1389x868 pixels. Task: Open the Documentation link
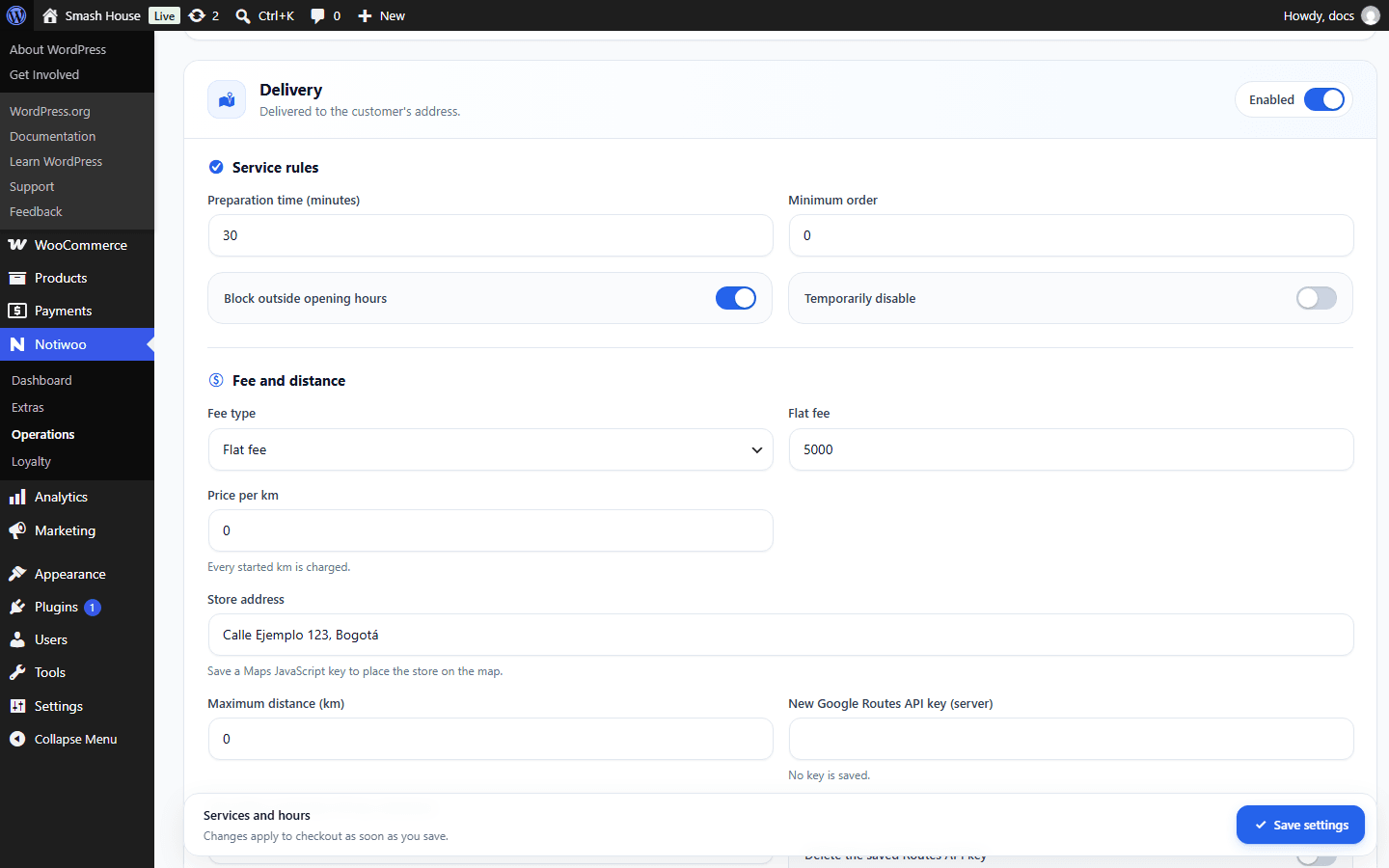click(x=53, y=136)
